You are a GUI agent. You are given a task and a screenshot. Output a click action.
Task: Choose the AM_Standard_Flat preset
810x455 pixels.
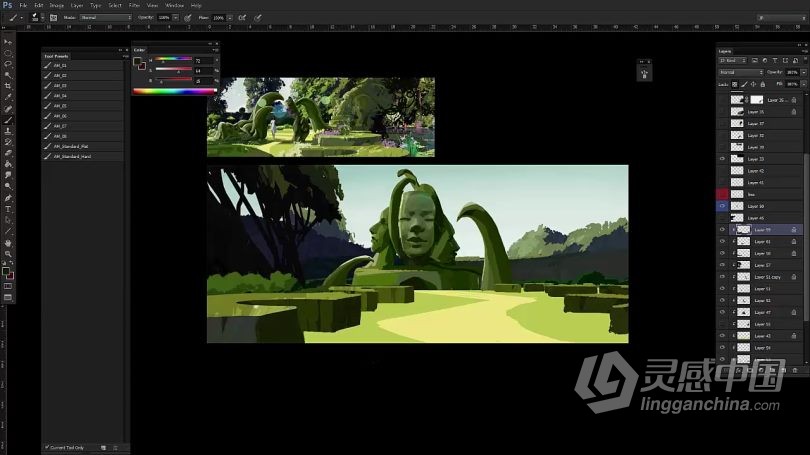point(83,146)
